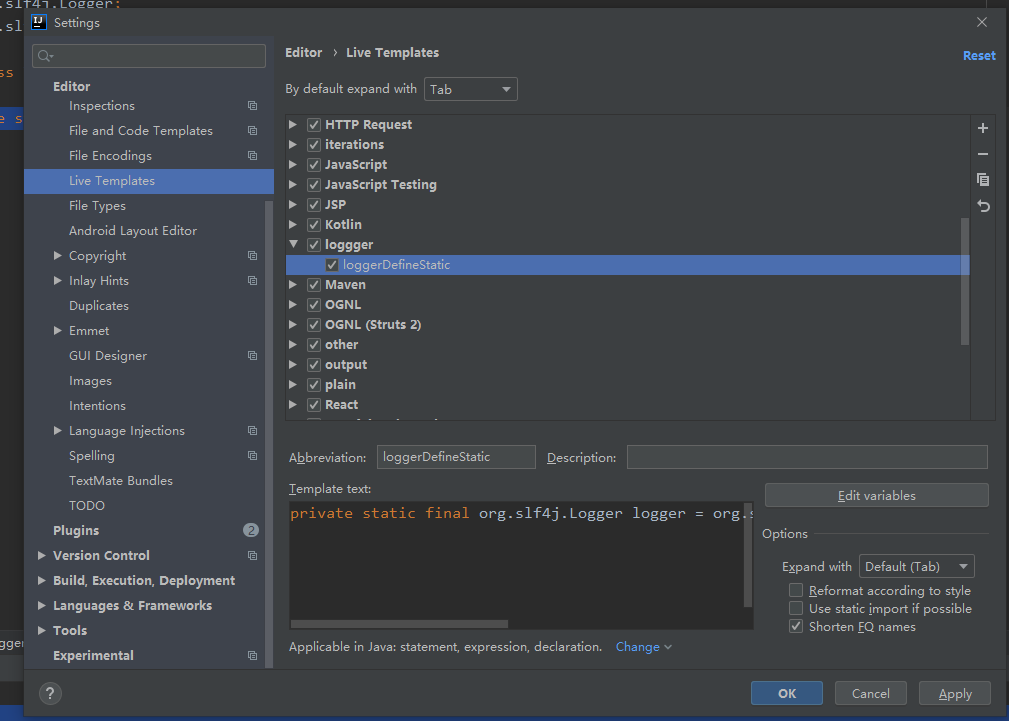The height and width of the screenshot is (721, 1009).
Task: Open the TextMate Bundles settings page
Action: point(121,481)
